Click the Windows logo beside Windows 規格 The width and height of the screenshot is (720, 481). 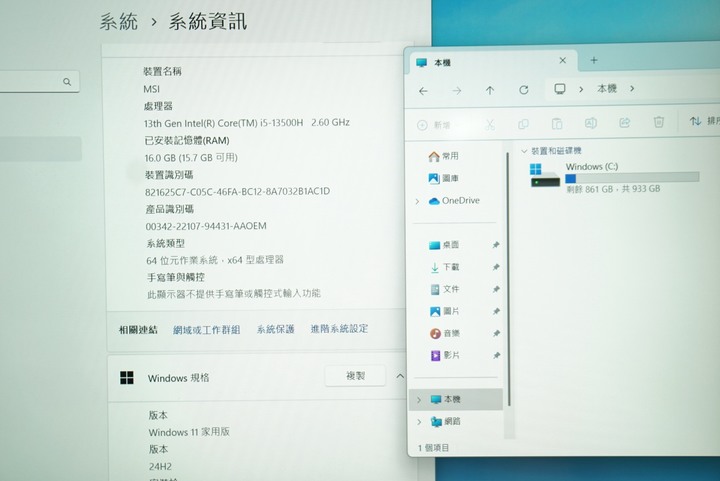[127, 378]
